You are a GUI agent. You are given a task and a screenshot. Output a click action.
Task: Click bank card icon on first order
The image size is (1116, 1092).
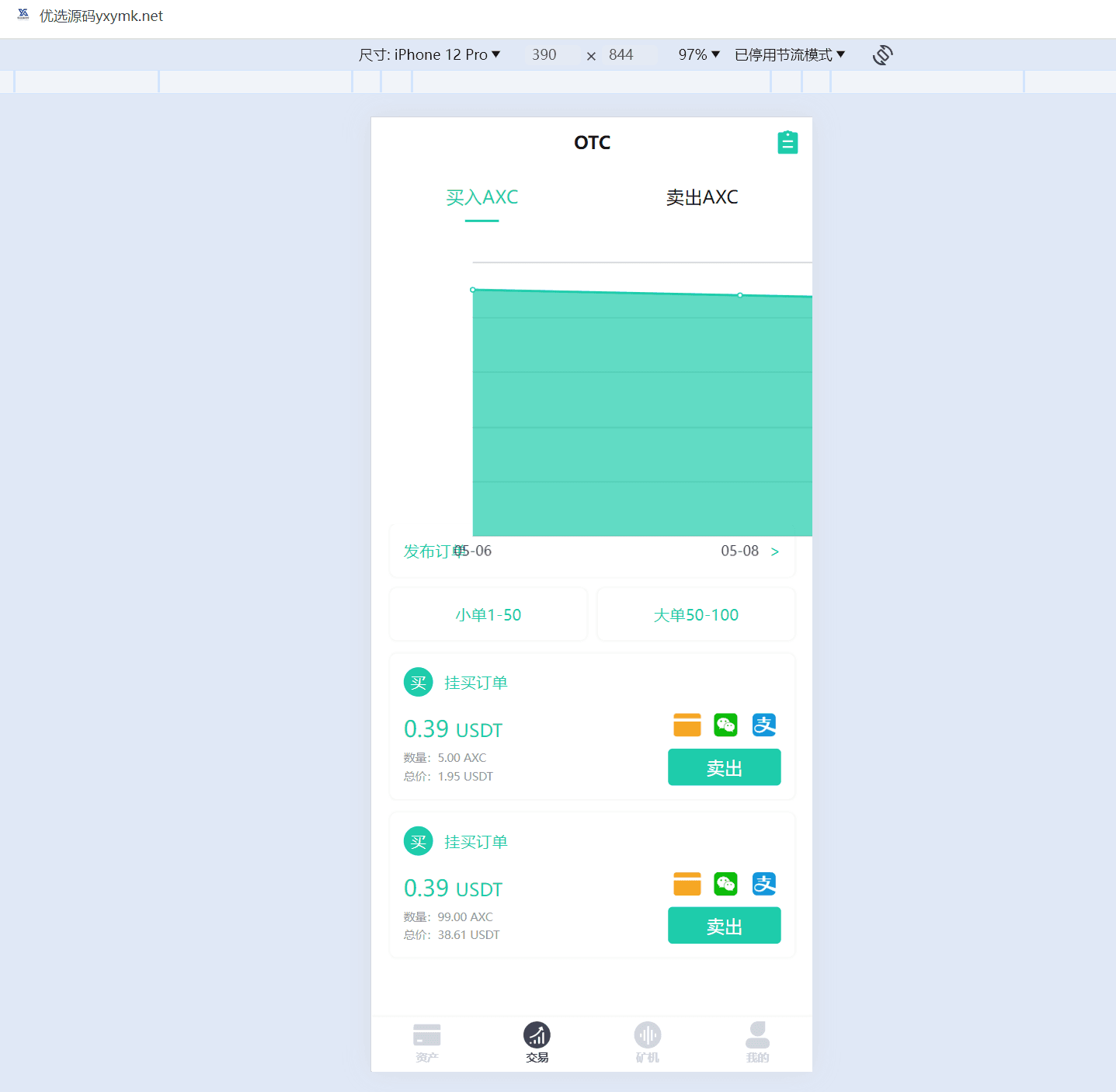point(687,725)
